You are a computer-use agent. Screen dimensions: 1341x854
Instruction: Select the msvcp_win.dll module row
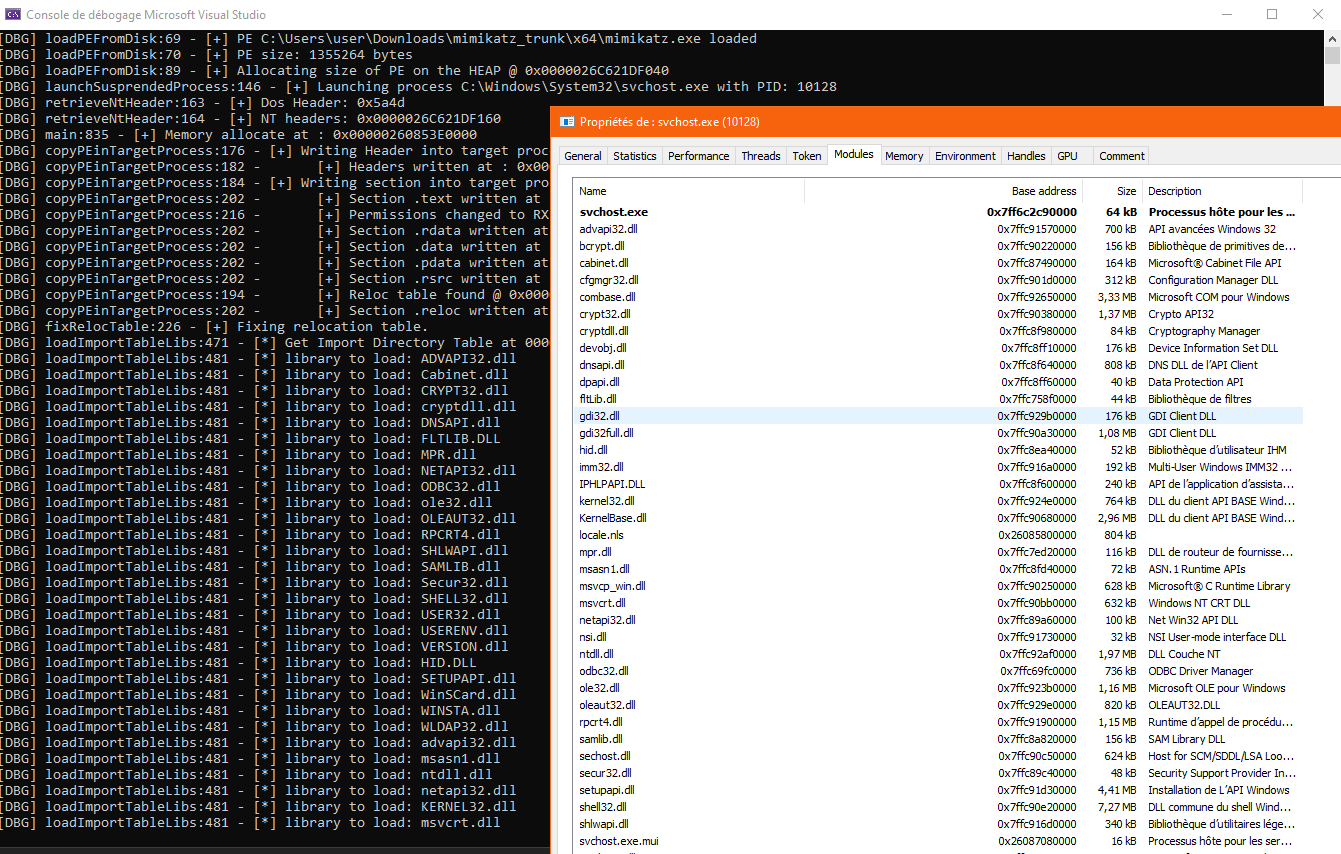[x=938, y=586]
